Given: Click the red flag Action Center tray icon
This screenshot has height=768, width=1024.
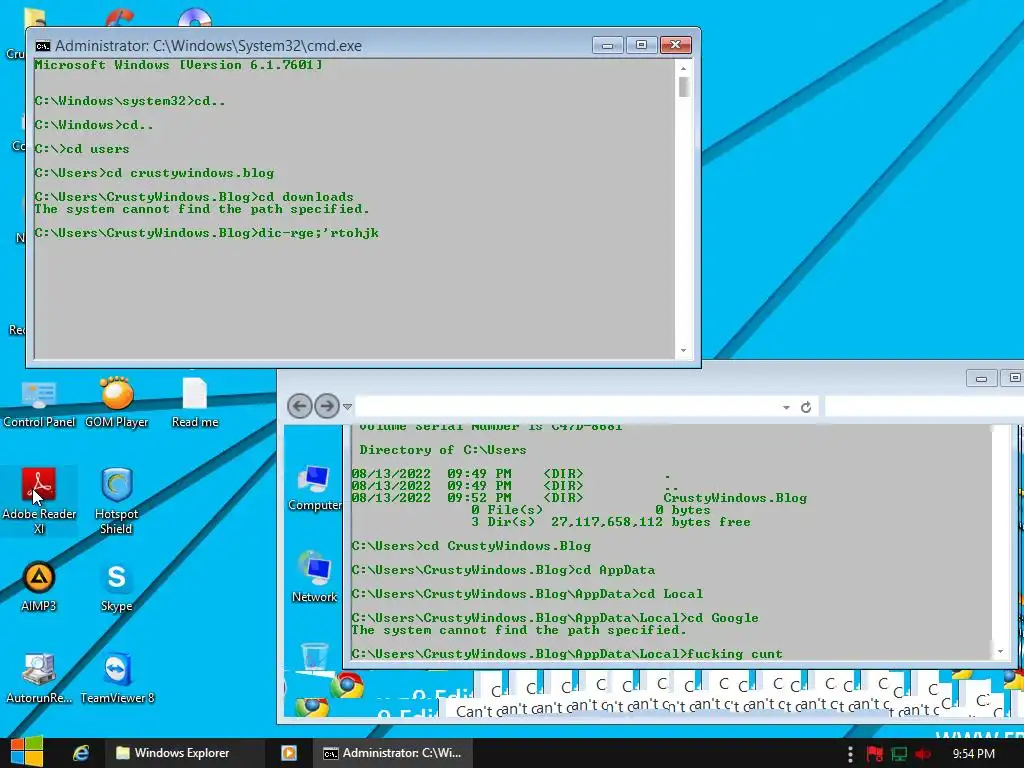Looking at the screenshot, I should [x=874, y=754].
